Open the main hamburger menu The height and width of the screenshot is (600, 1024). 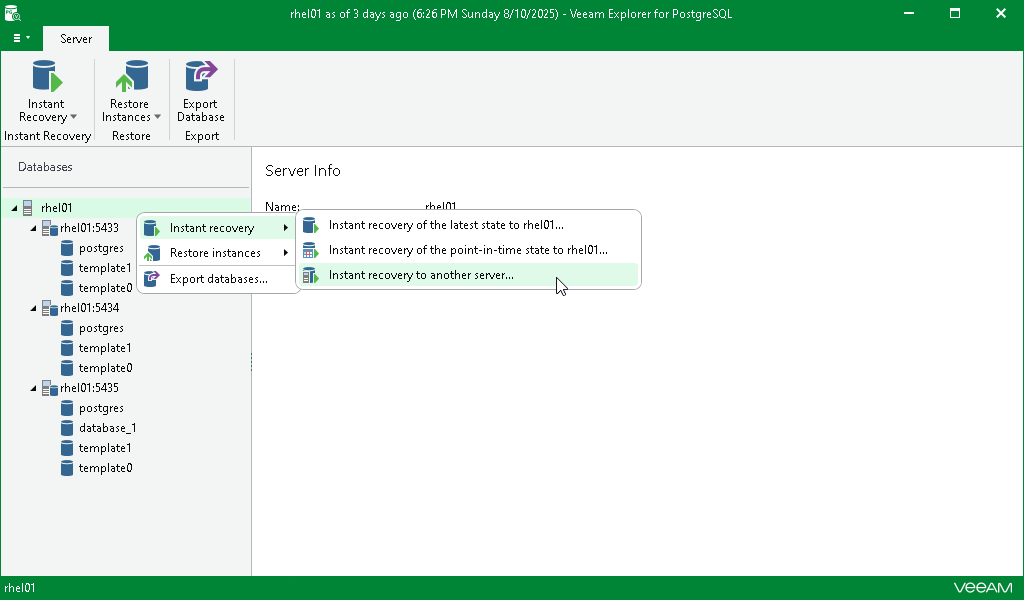pos(21,39)
